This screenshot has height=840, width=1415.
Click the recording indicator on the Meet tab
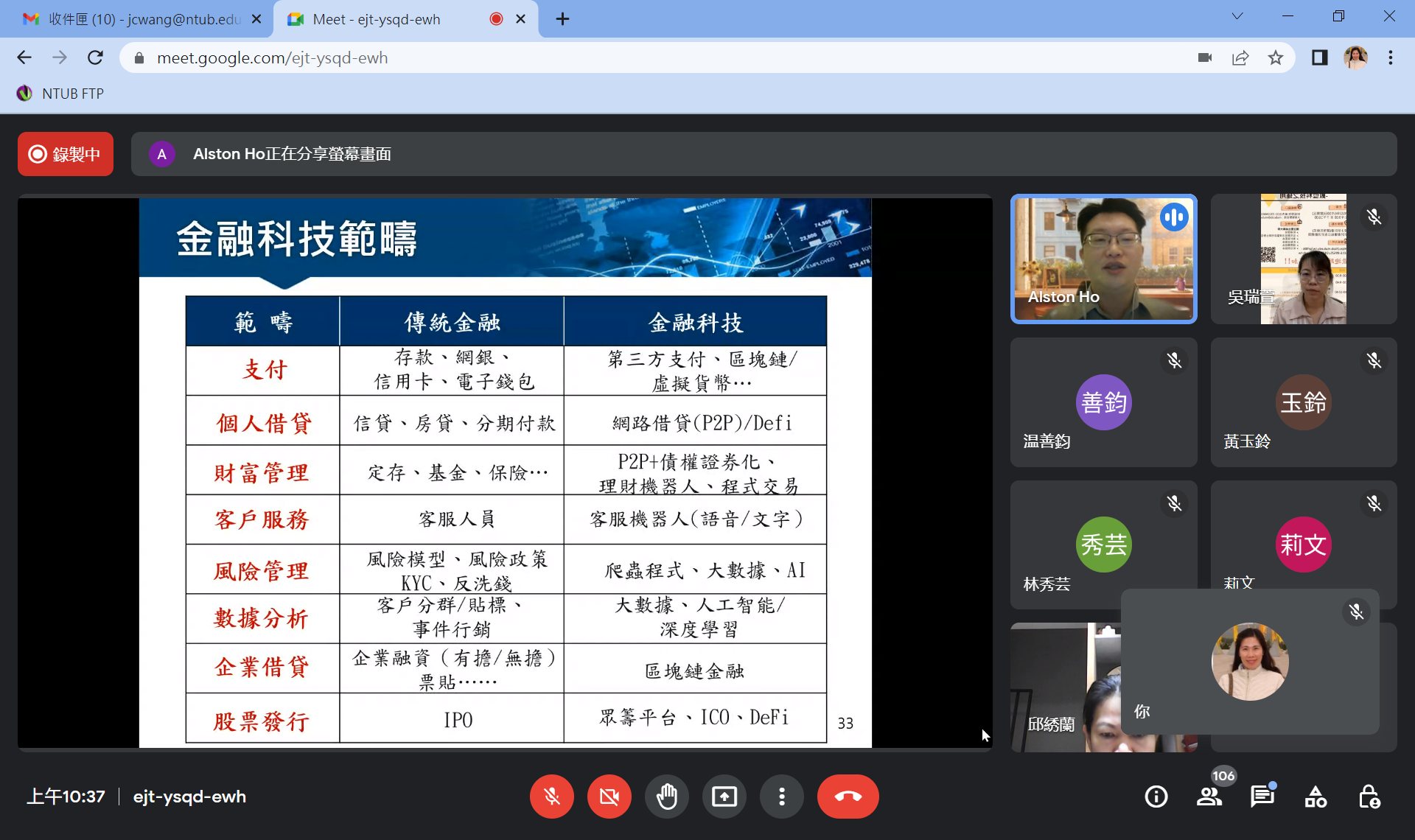(x=496, y=19)
